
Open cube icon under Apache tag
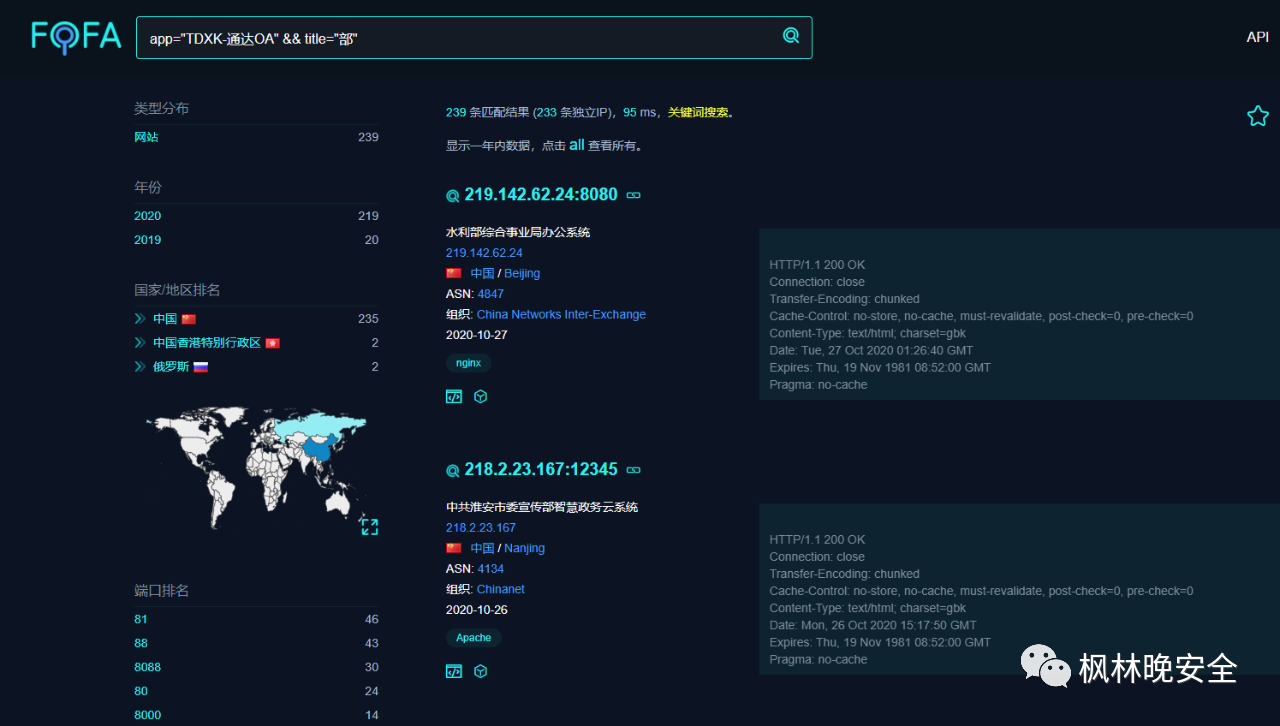[x=480, y=671]
